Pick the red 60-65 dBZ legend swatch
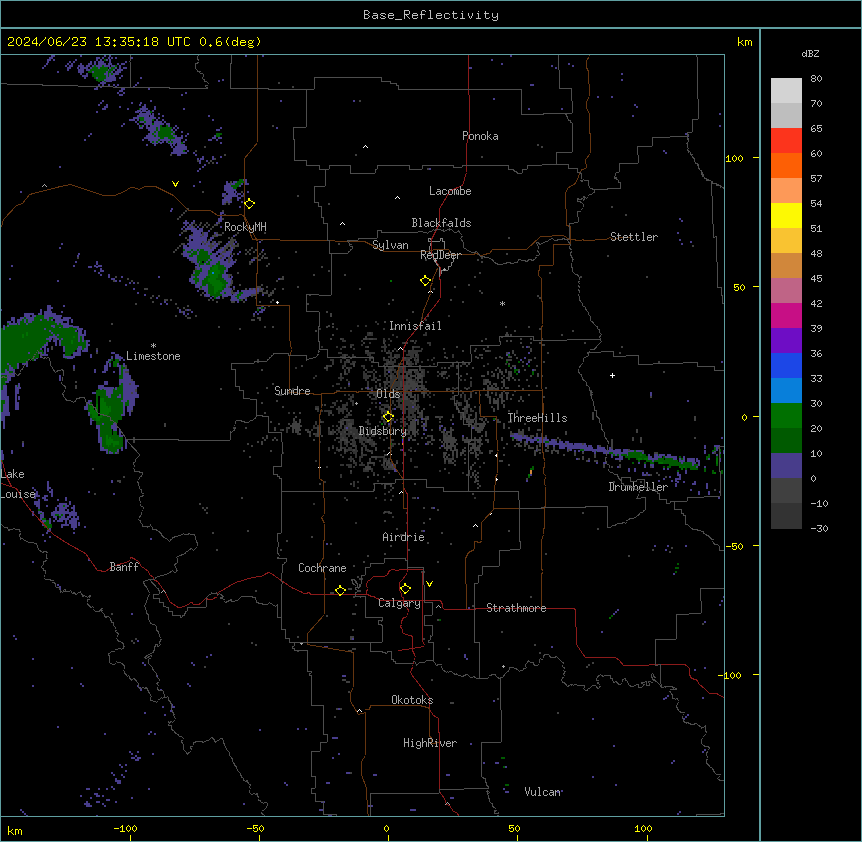The image size is (862, 842). tap(786, 141)
